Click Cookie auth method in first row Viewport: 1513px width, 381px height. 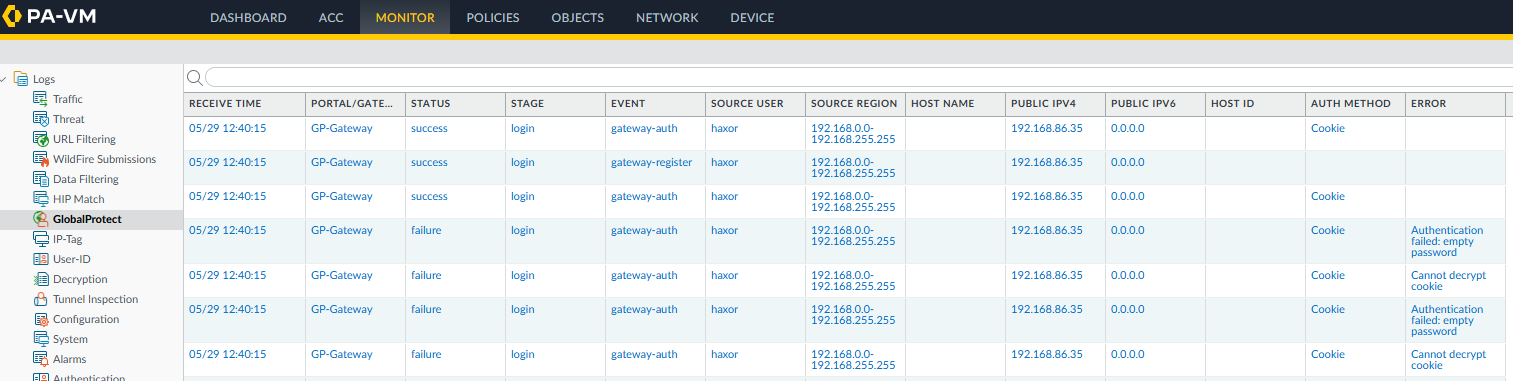coord(1327,128)
